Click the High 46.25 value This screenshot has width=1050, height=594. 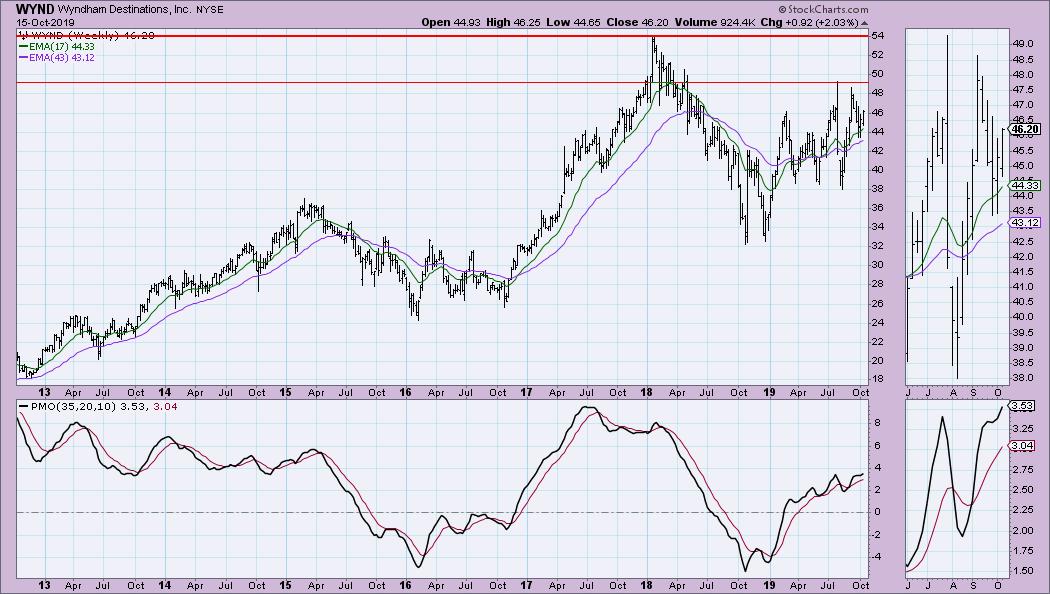[x=514, y=22]
